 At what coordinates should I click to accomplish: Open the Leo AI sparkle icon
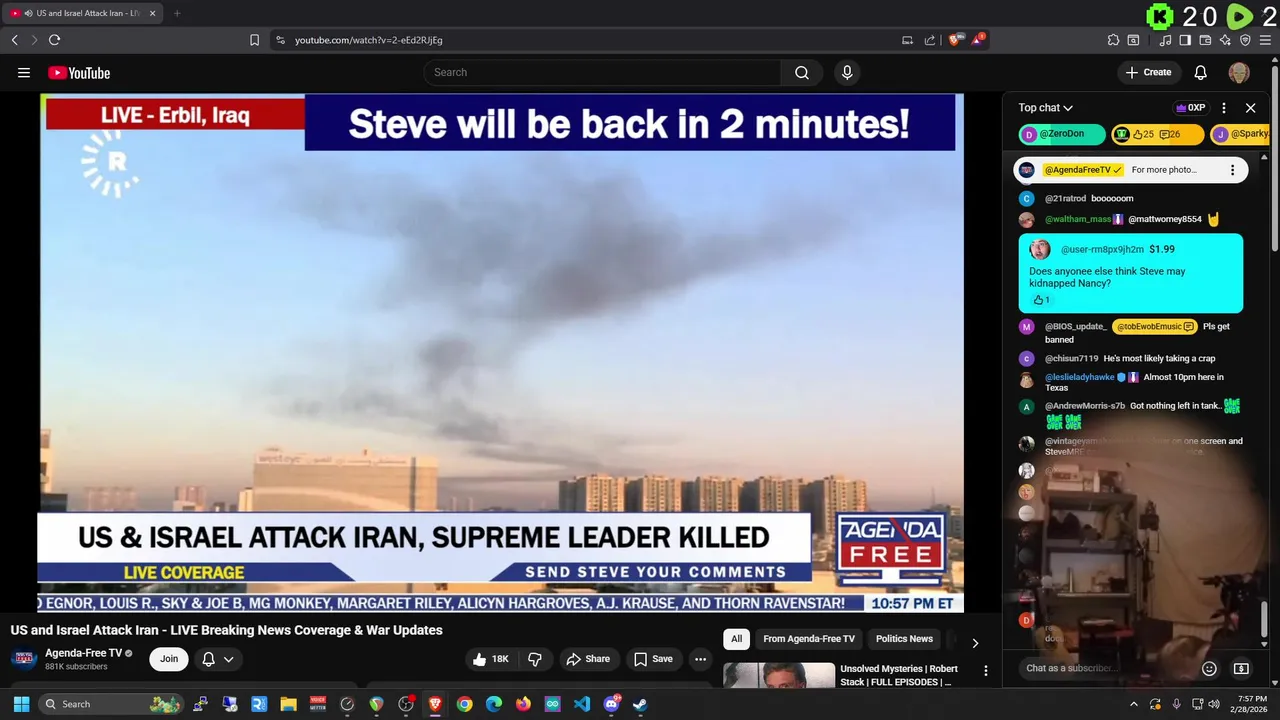click(x=1226, y=40)
